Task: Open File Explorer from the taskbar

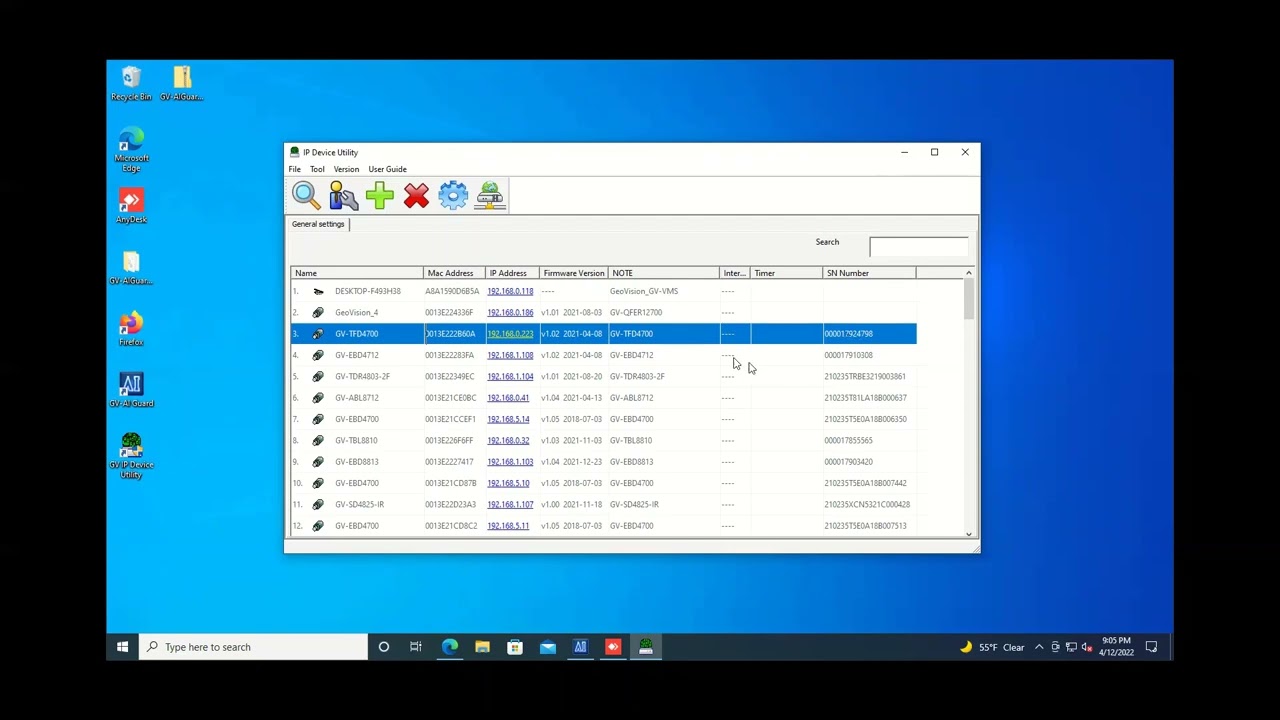Action: click(x=482, y=647)
